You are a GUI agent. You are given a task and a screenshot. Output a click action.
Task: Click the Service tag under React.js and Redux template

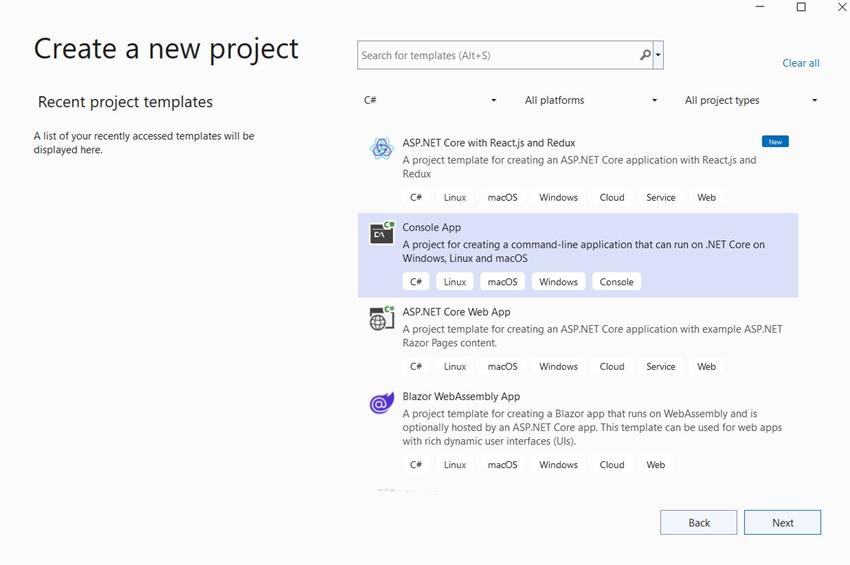click(x=661, y=197)
